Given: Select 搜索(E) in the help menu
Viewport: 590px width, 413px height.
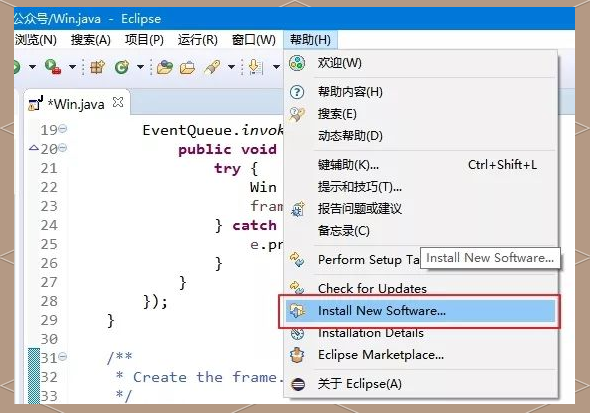Looking at the screenshot, I should 420,114.
